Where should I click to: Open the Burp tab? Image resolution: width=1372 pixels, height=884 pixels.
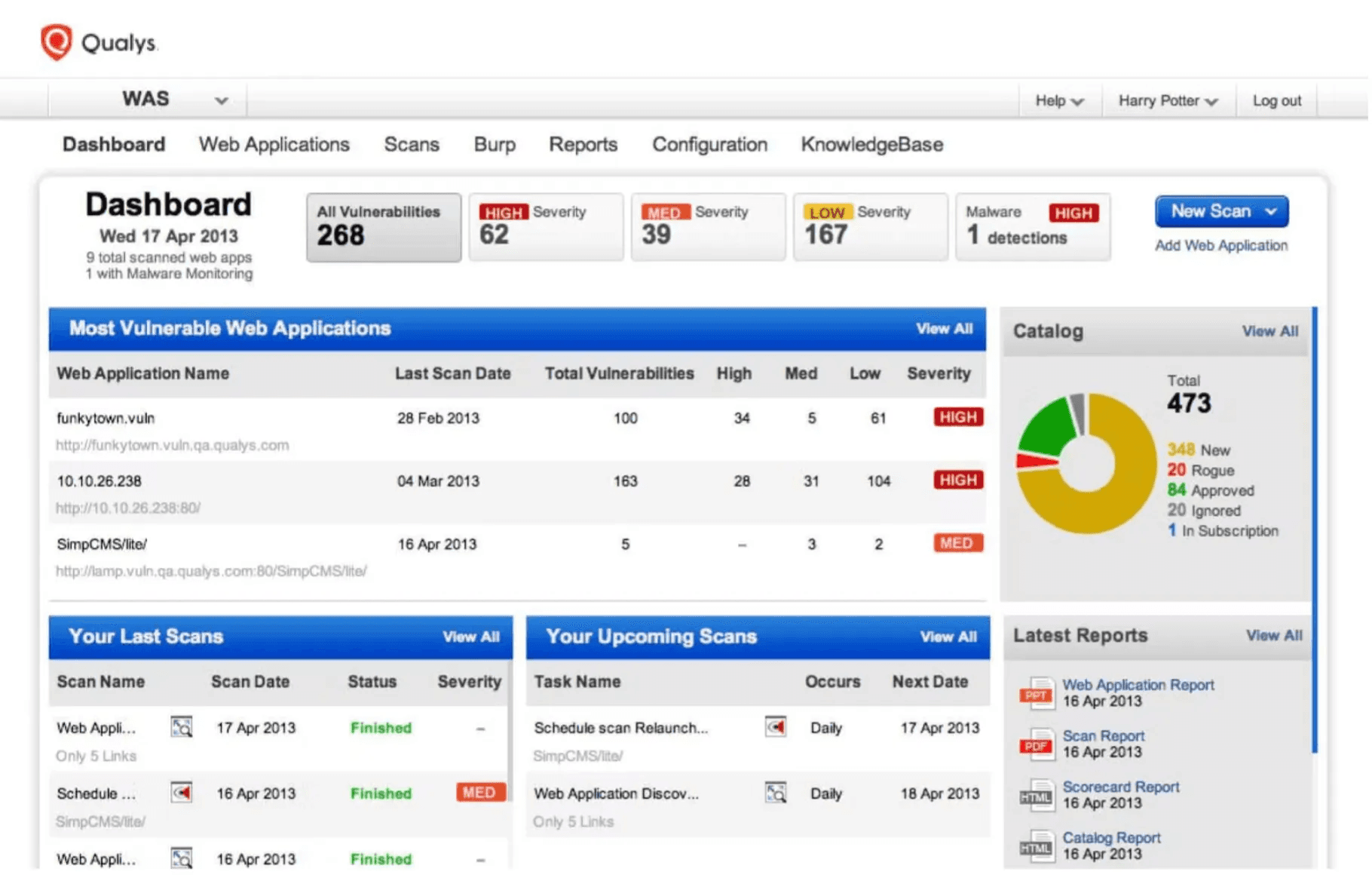[496, 145]
